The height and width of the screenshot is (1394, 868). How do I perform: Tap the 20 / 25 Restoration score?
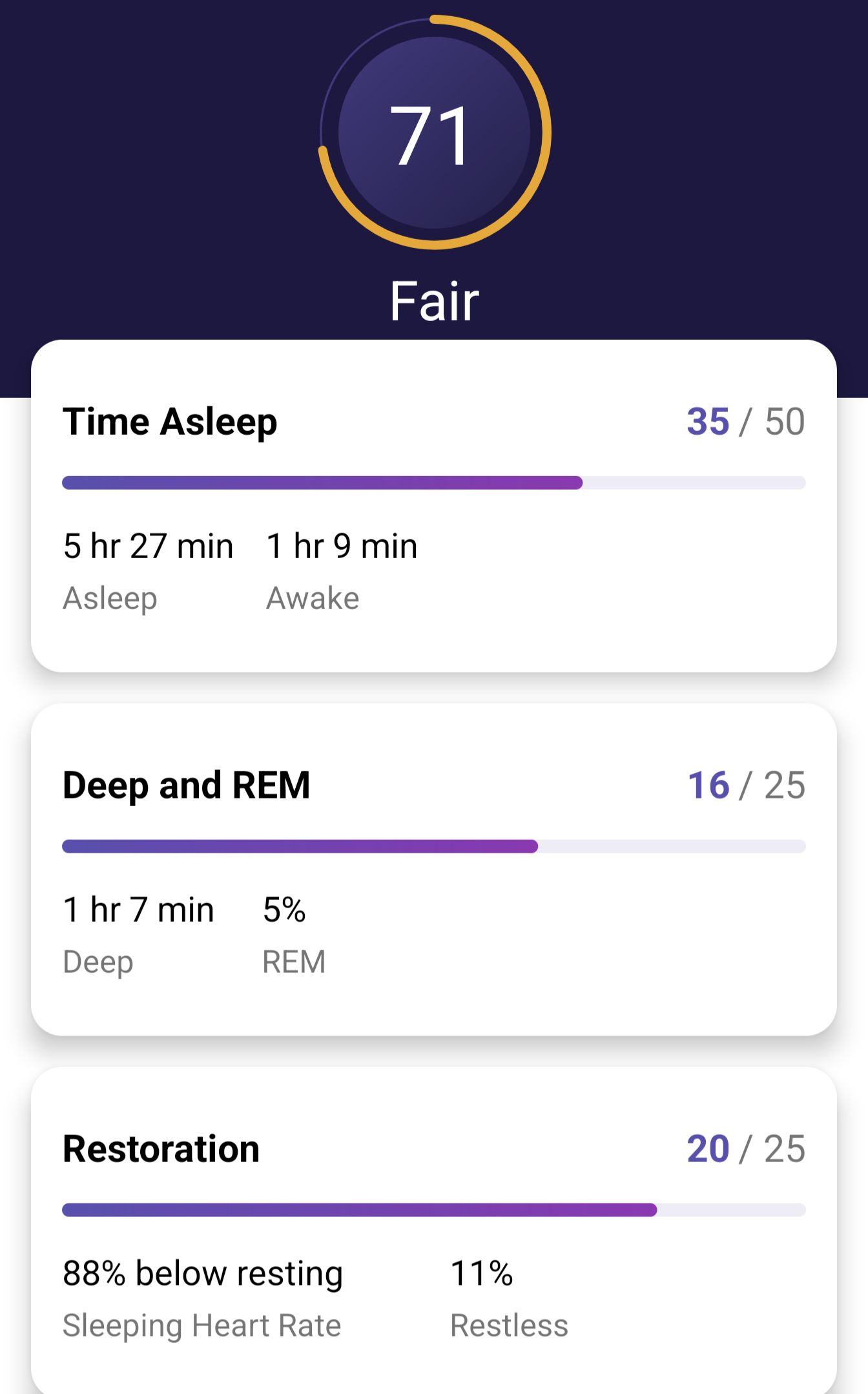coord(745,1149)
